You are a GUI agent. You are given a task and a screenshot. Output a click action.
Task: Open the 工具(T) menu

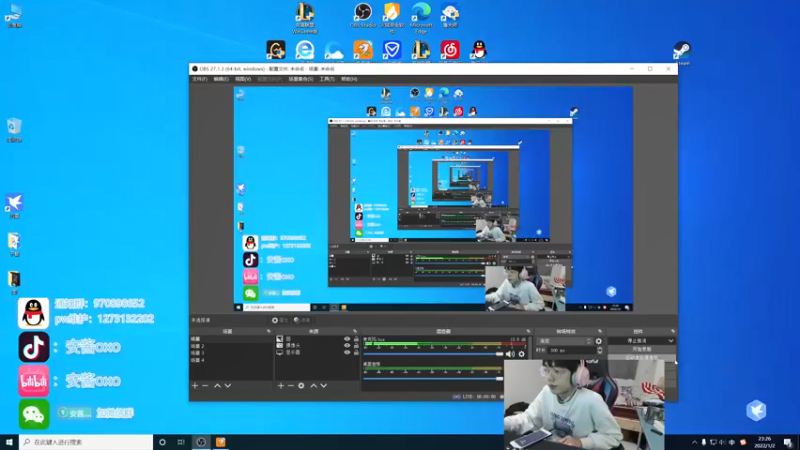pos(327,79)
